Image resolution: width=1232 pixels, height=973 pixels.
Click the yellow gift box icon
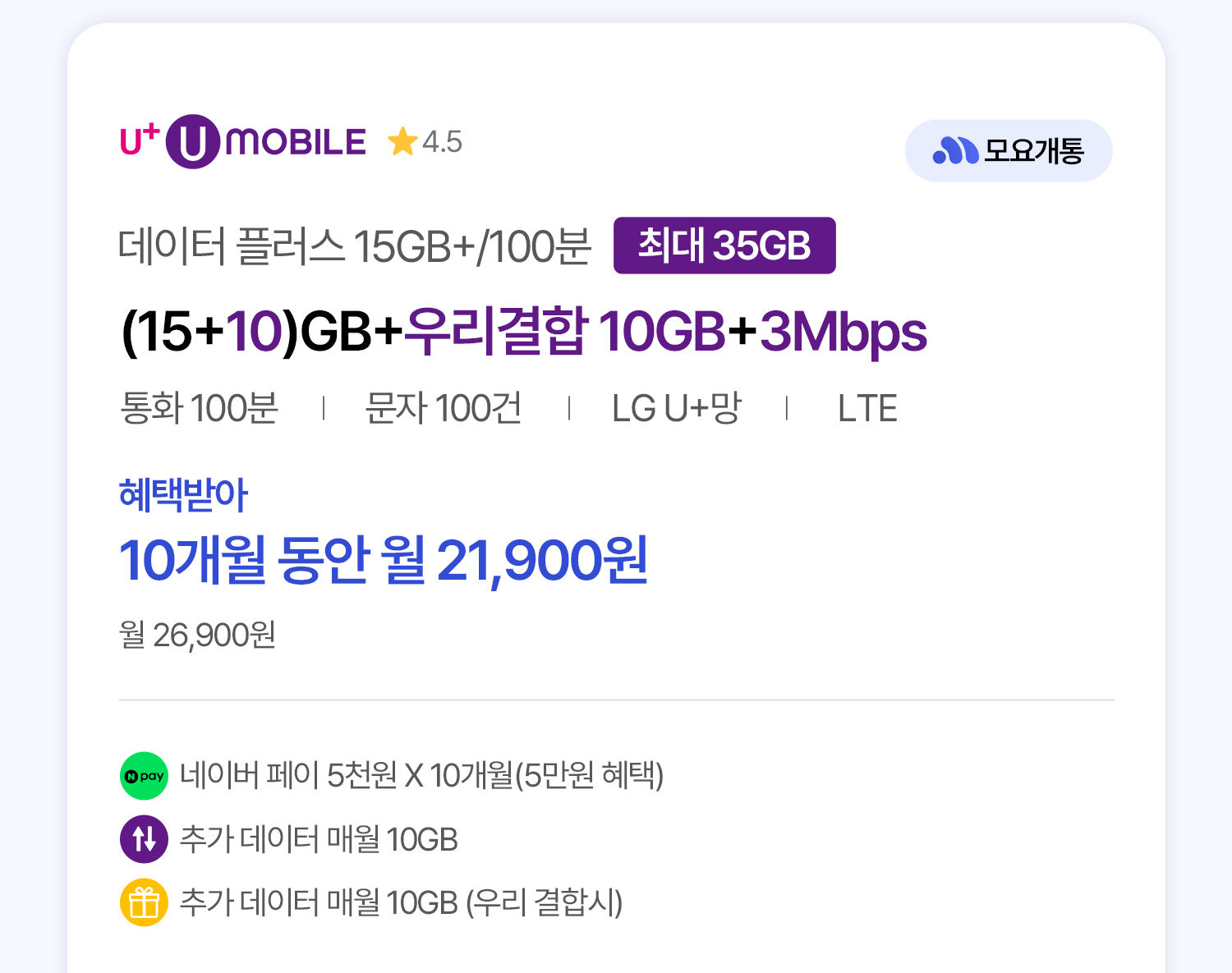coord(144,902)
